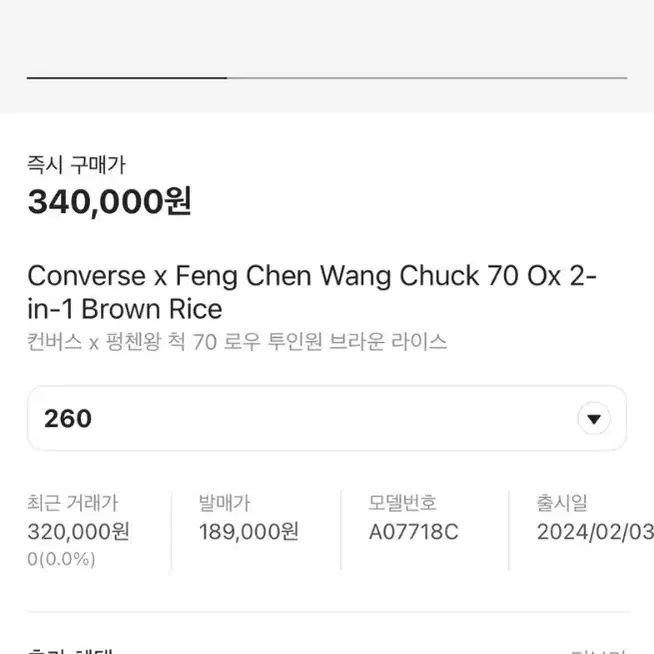Open the size selector showing 260
654x654 pixels.
click(327, 418)
